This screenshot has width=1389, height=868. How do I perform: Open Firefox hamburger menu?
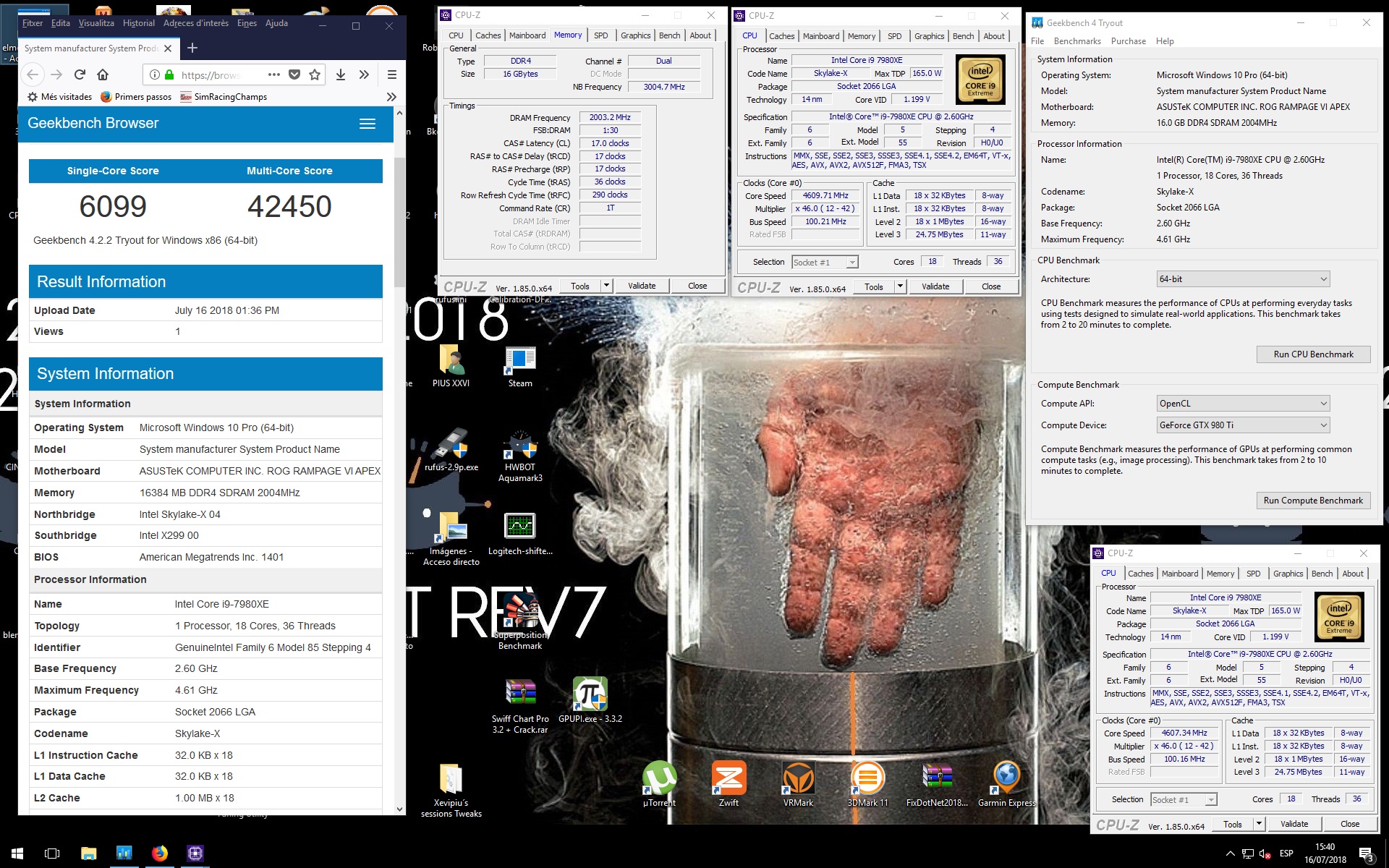[392, 75]
